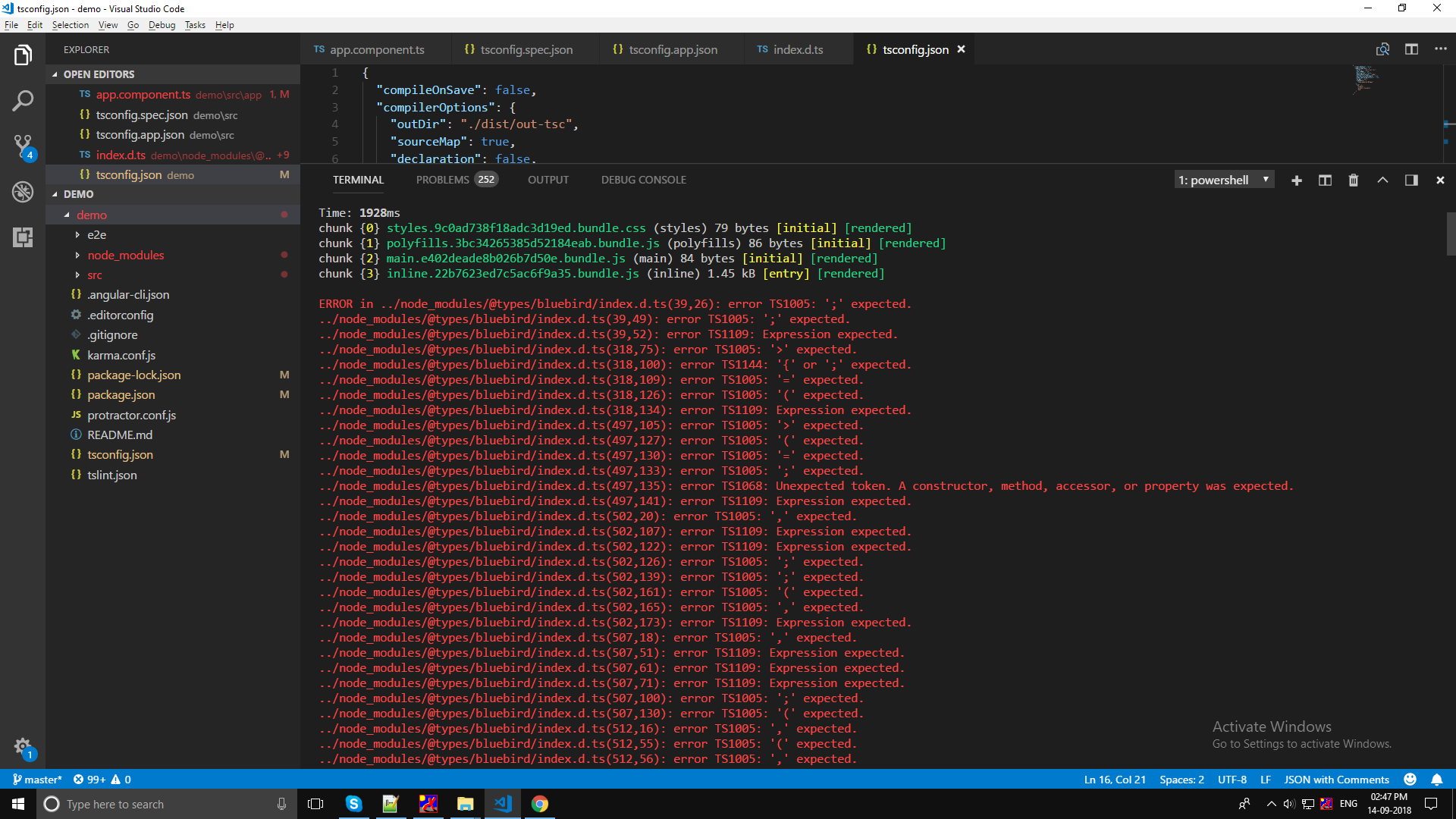Open the Debug menu
1456x819 pixels.
(x=162, y=25)
